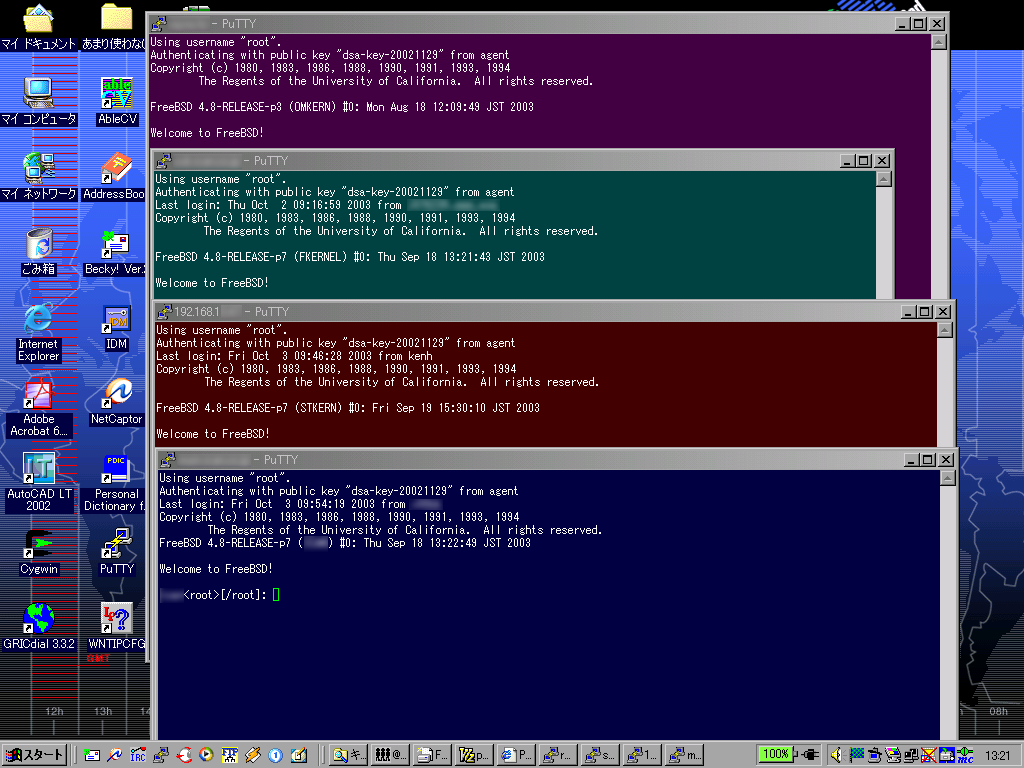
Task: Select the Internet Explorer desktop icon
Action: click(x=39, y=319)
